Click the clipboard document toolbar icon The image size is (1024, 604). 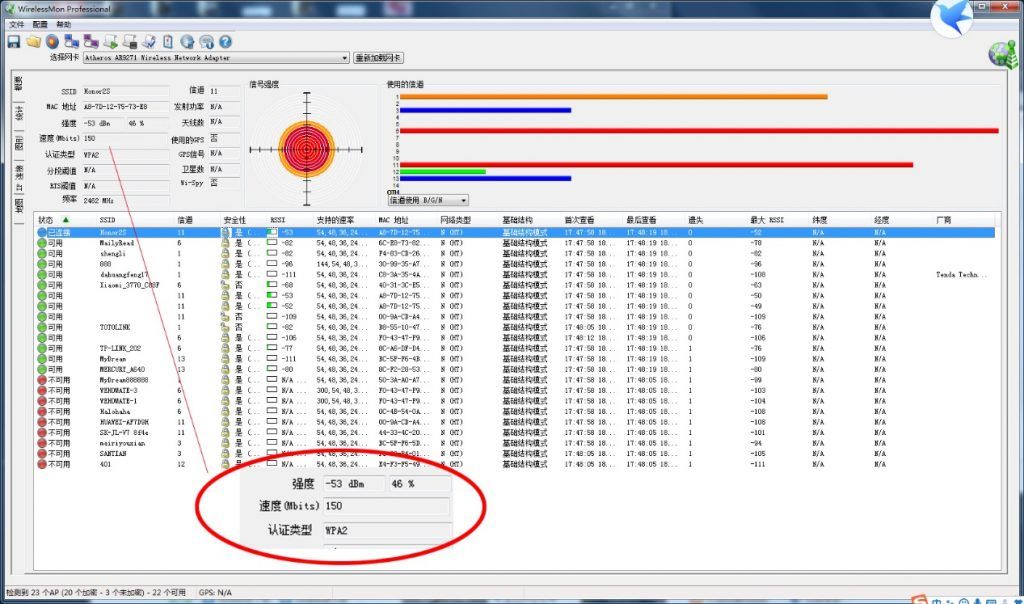168,42
